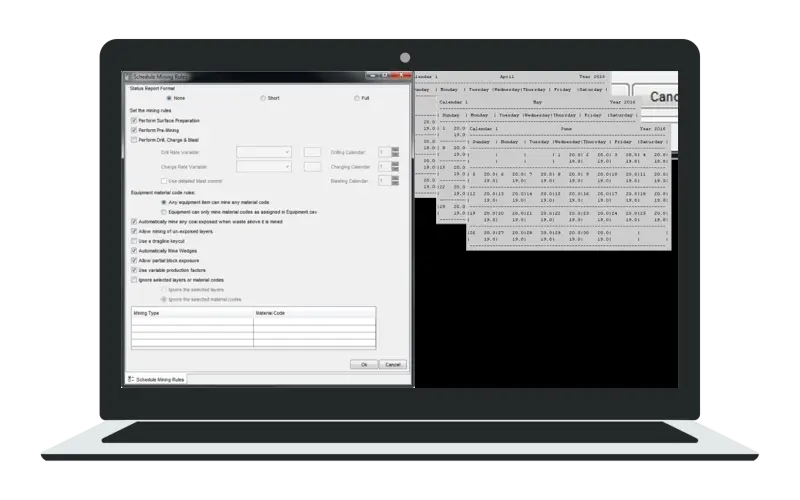Screen dimensions: 800x500
Task: Click the April calendar header in background
Action: [x=507, y=77]
